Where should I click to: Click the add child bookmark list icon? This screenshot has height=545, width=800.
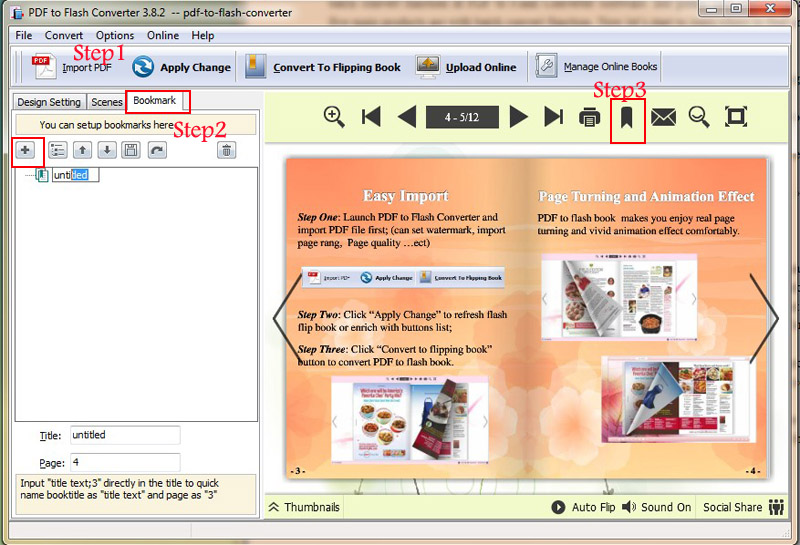click(x=58, y=150)
